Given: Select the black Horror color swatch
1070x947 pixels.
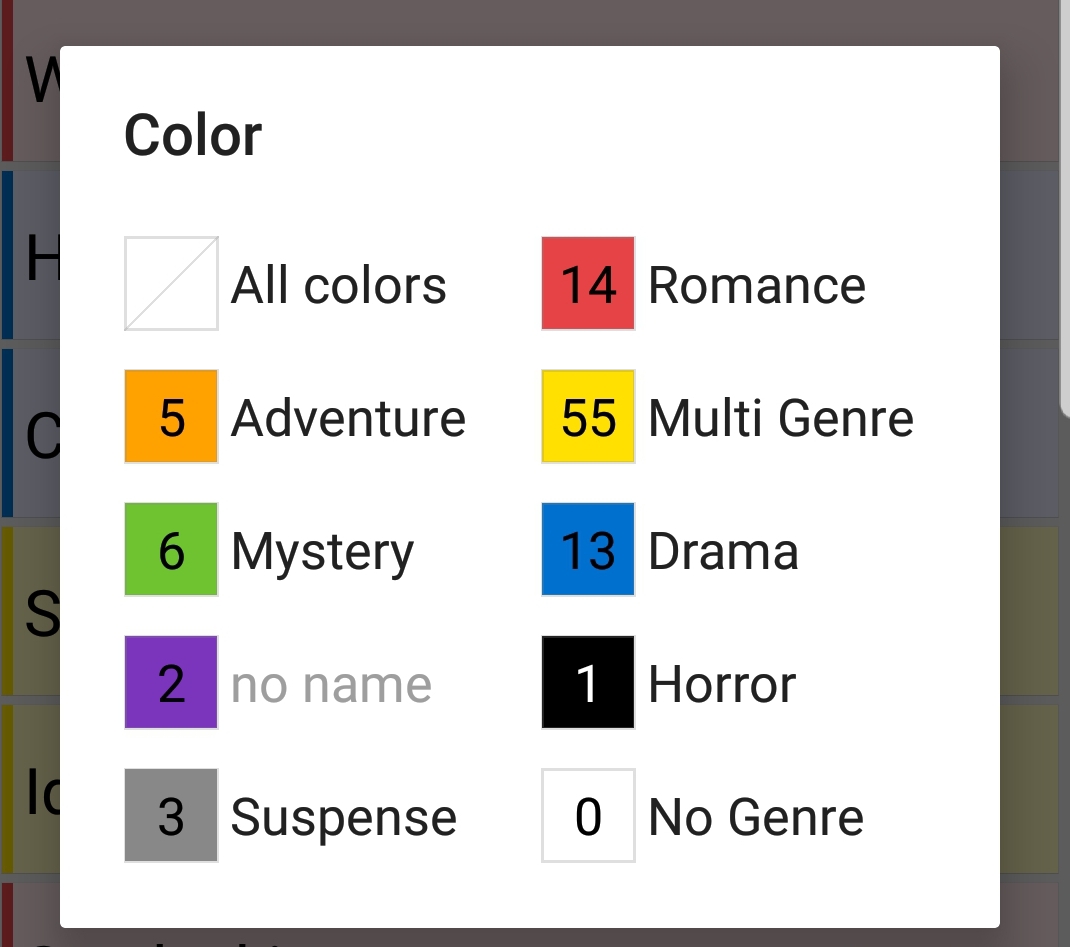Looking at the screenshot, I should click(x=588, y=682).
